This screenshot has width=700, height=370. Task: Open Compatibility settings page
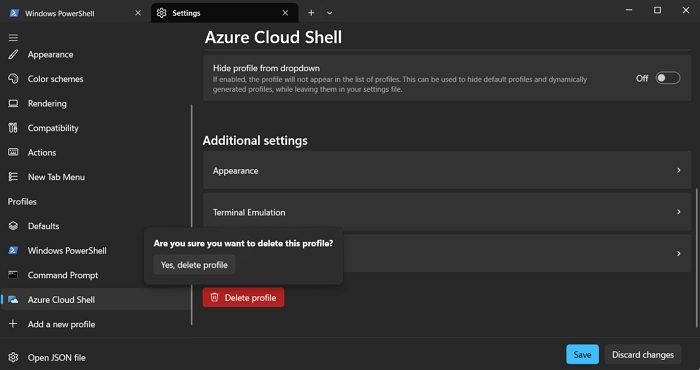(x=95, y=128)
